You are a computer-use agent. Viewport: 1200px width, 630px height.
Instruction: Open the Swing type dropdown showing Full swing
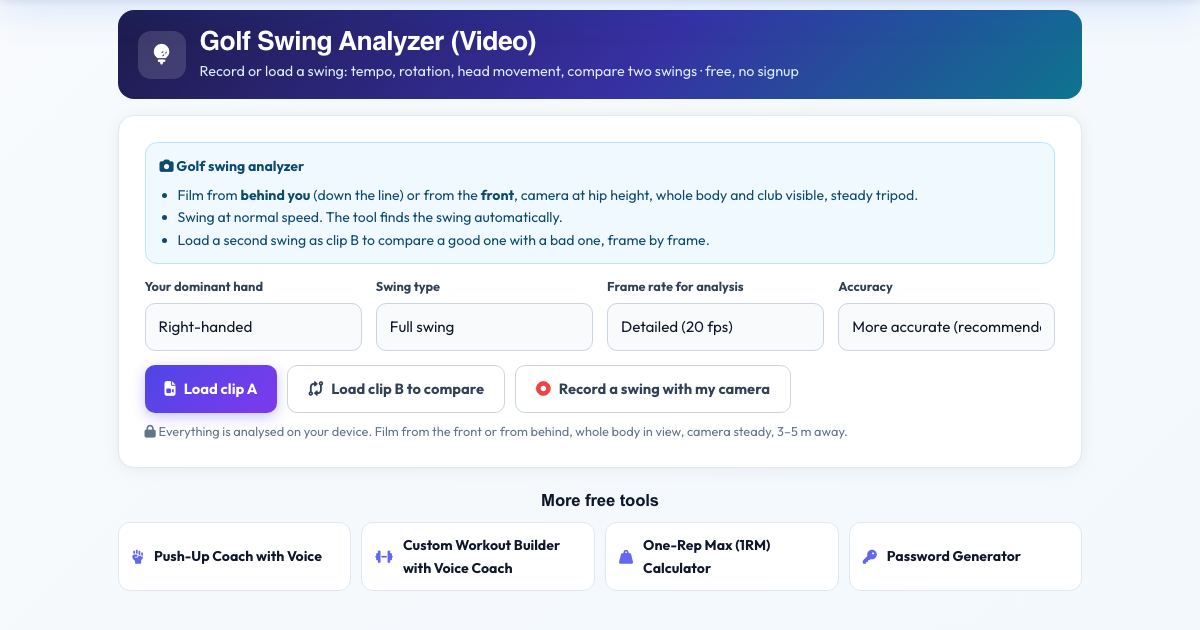[x=484, y=327]
